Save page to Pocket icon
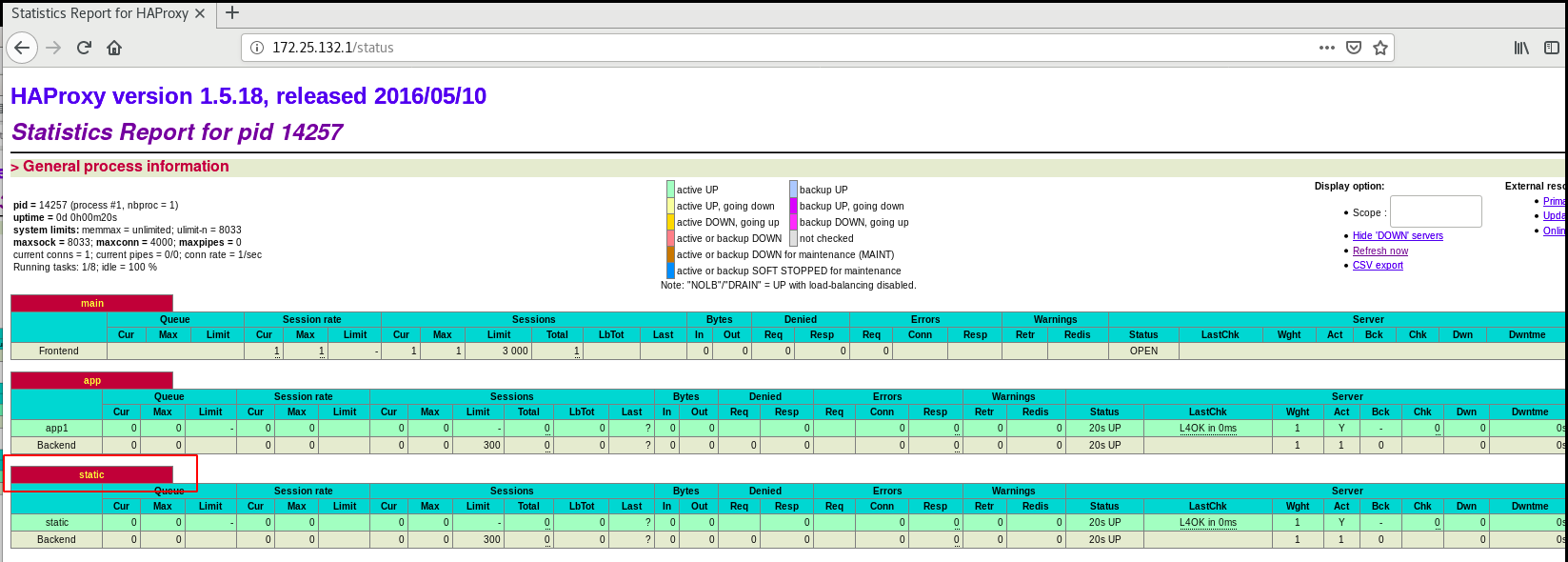The image size is (1568, 562). [x=1354, y=48]
